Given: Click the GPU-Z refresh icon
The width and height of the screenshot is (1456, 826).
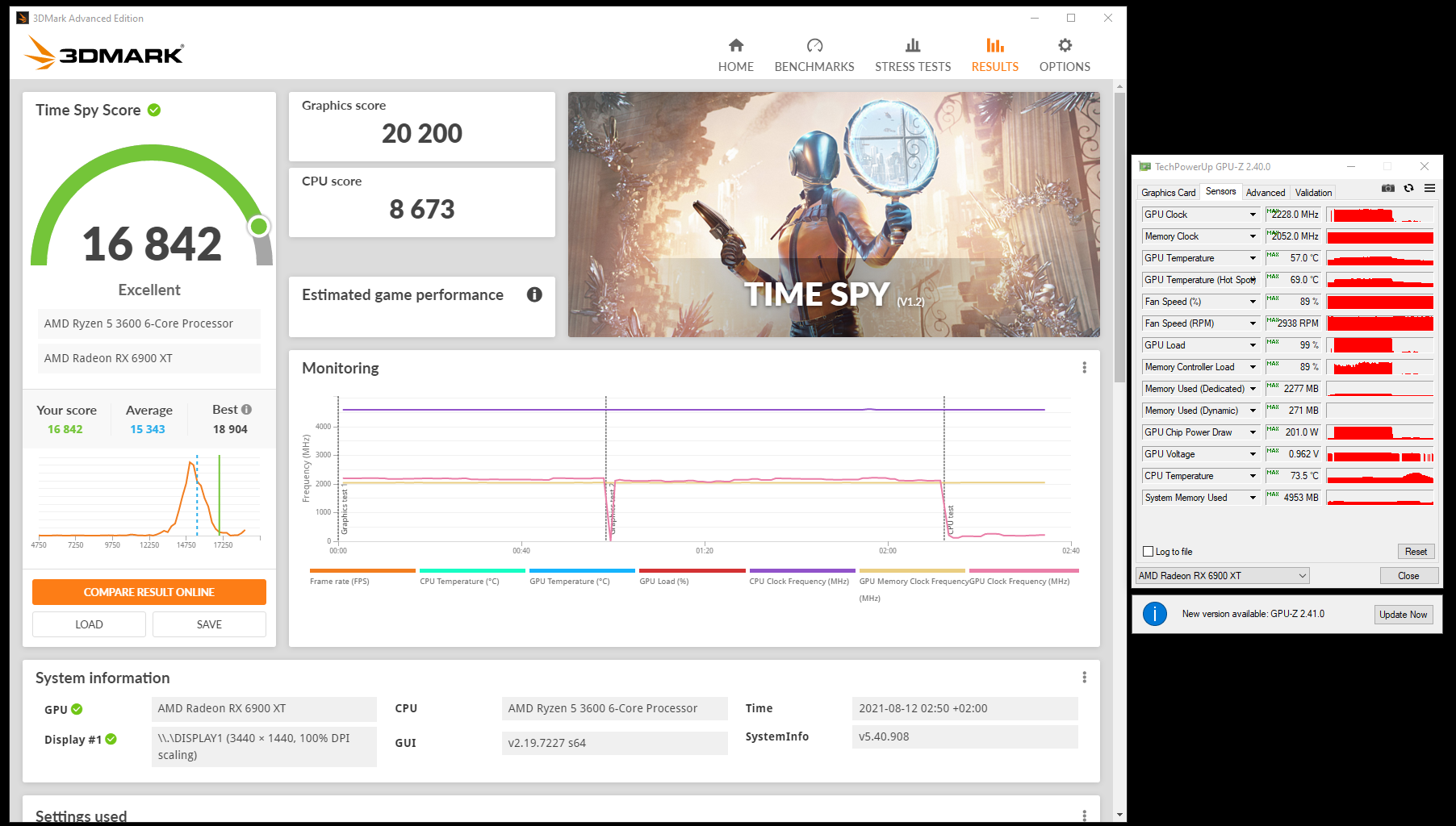Looking at the screenshot, I should click(1408, 188).
